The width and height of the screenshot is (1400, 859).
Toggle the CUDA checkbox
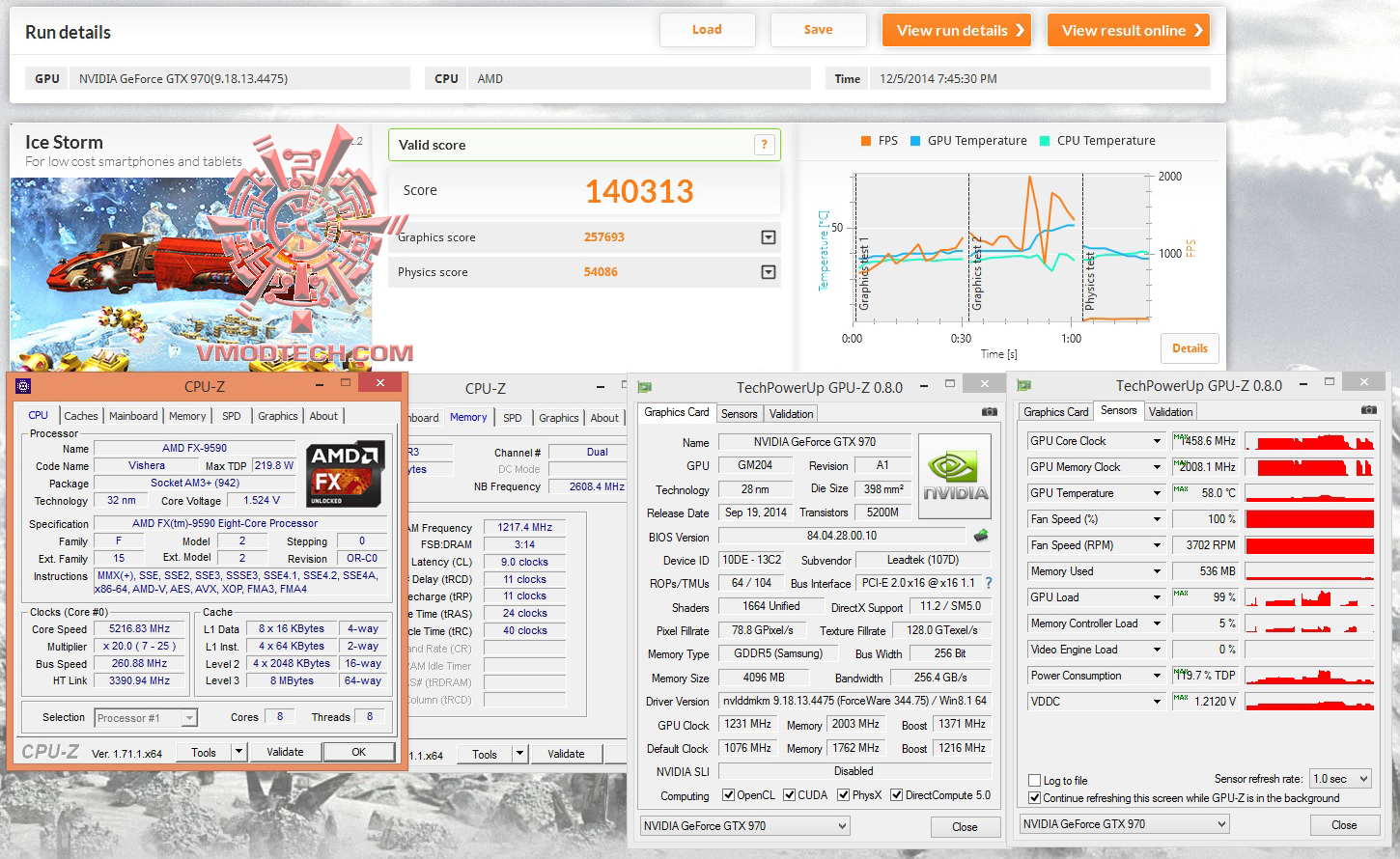point(790,795)
